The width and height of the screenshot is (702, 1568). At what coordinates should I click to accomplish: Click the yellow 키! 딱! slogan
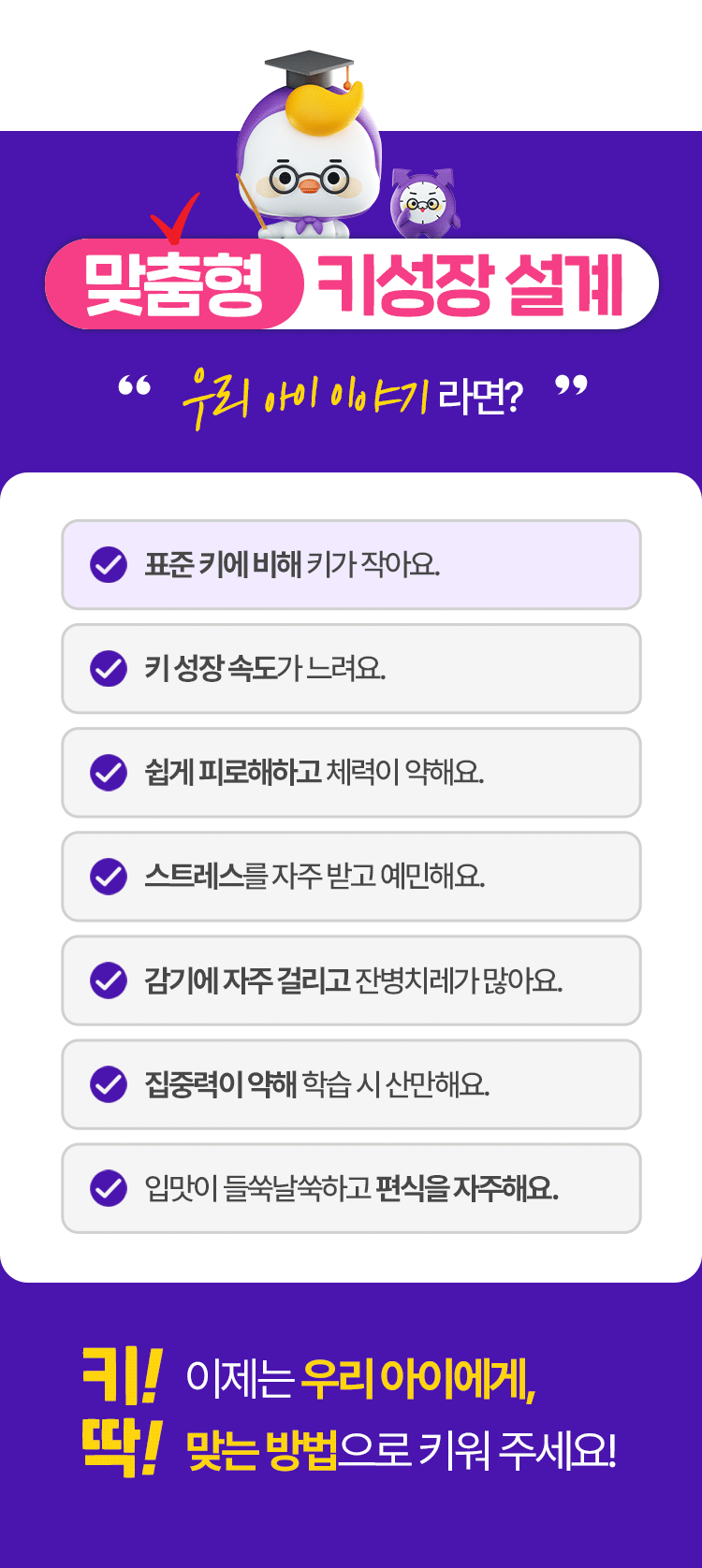pyautogui.click(x=122, y=1413)
